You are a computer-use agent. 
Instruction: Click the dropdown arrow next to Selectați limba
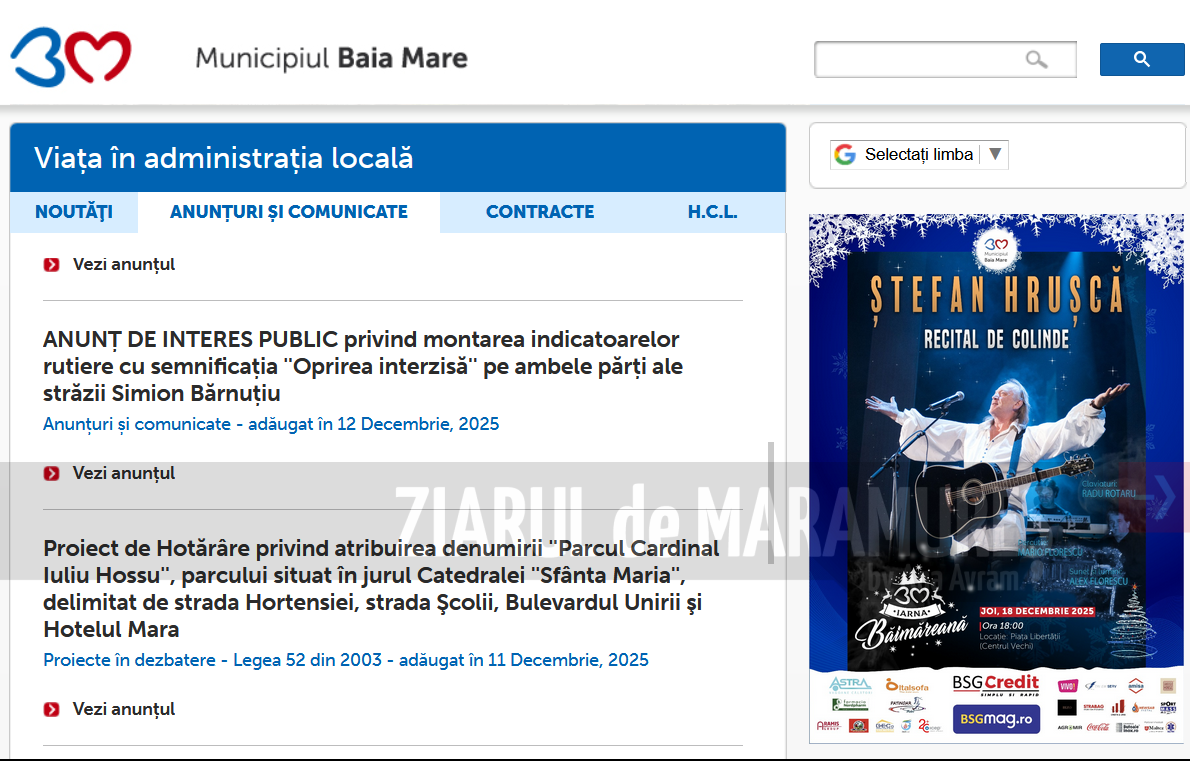click(x=995, y=155)
